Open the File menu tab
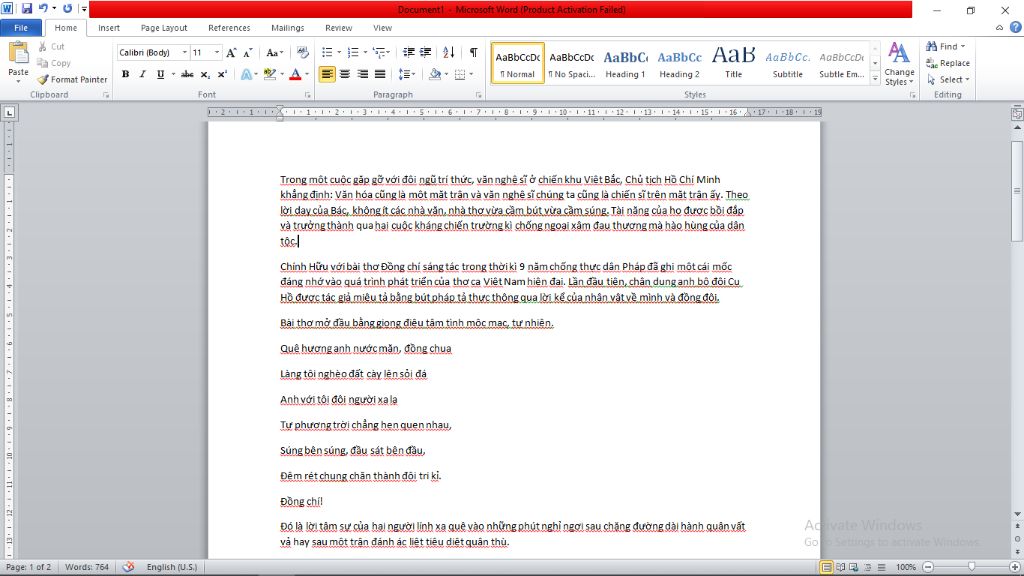 pos(20,28)
